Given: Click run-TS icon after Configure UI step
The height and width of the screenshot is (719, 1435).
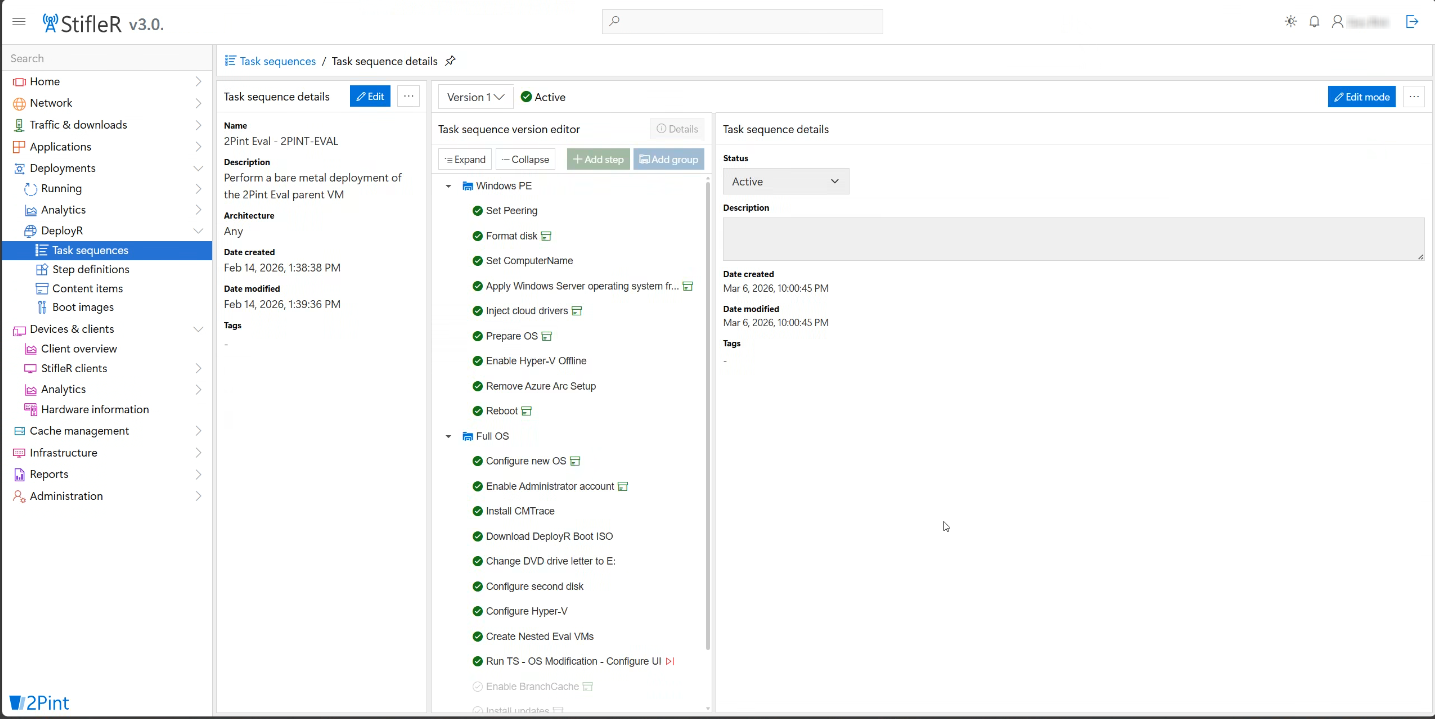Looking at the screenshot, I should (670, 662).
